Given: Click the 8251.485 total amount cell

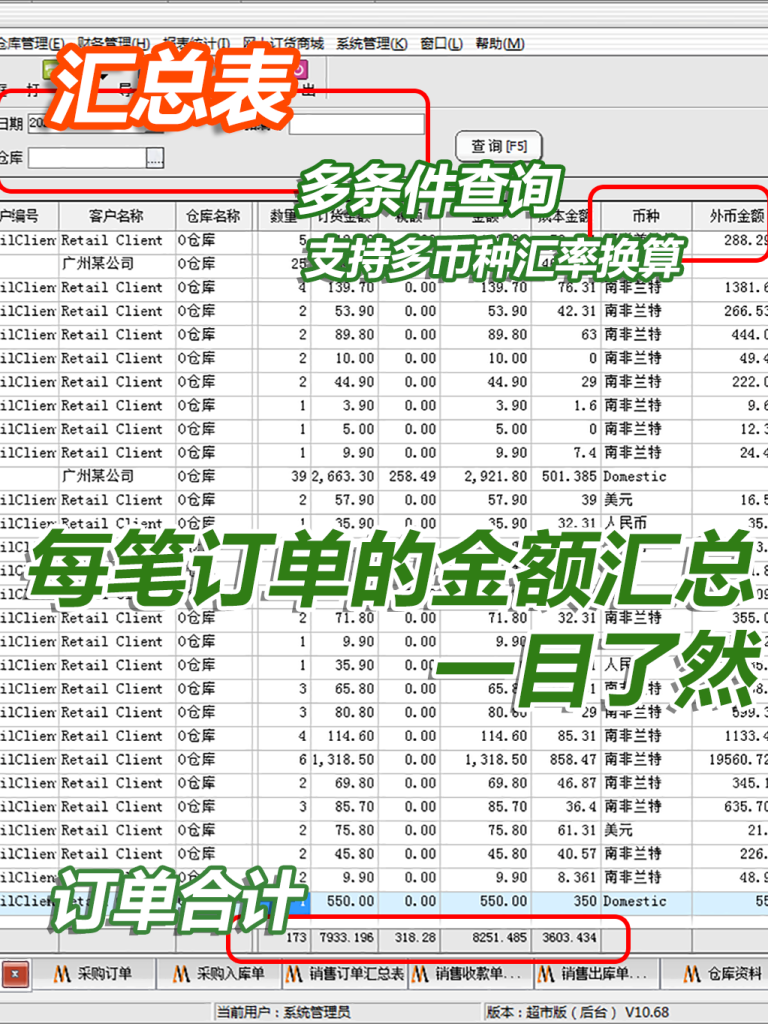Looking at the screenshot, I should point(487,938).
